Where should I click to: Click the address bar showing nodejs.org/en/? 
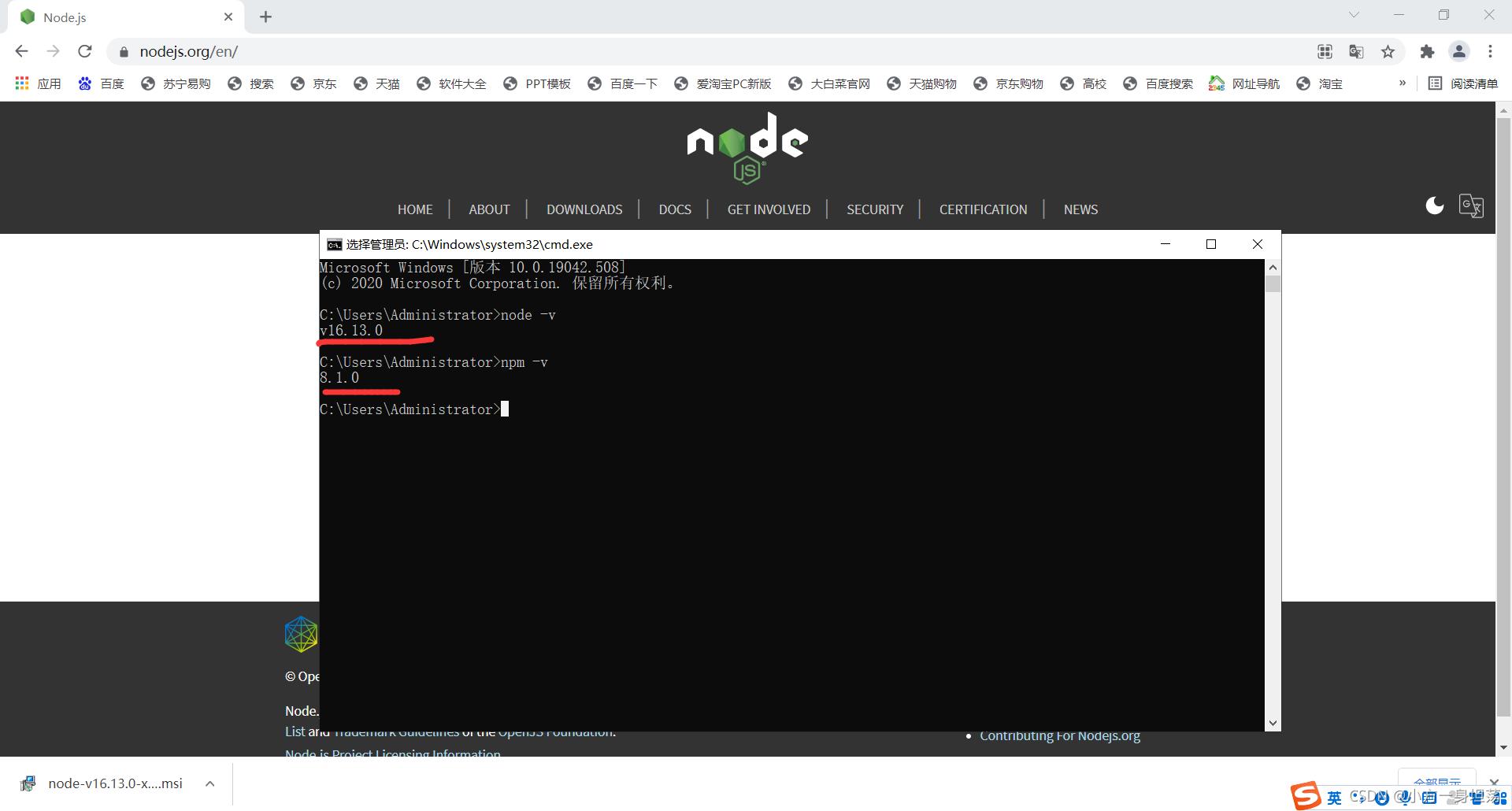click(709, 51)
